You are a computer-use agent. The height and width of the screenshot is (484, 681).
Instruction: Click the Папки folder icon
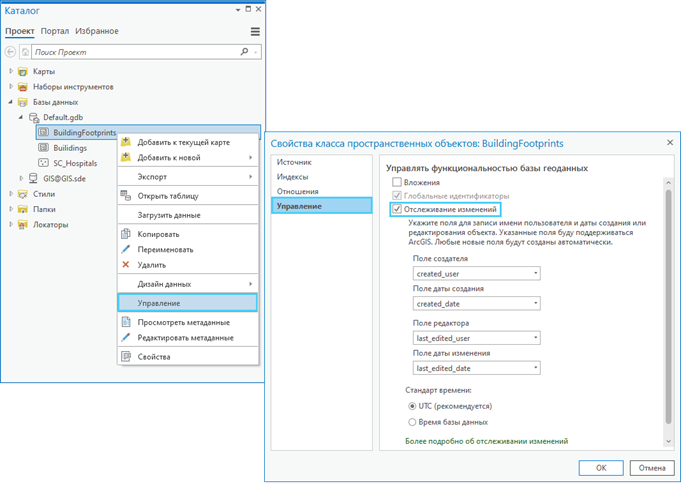click(23, 209)
